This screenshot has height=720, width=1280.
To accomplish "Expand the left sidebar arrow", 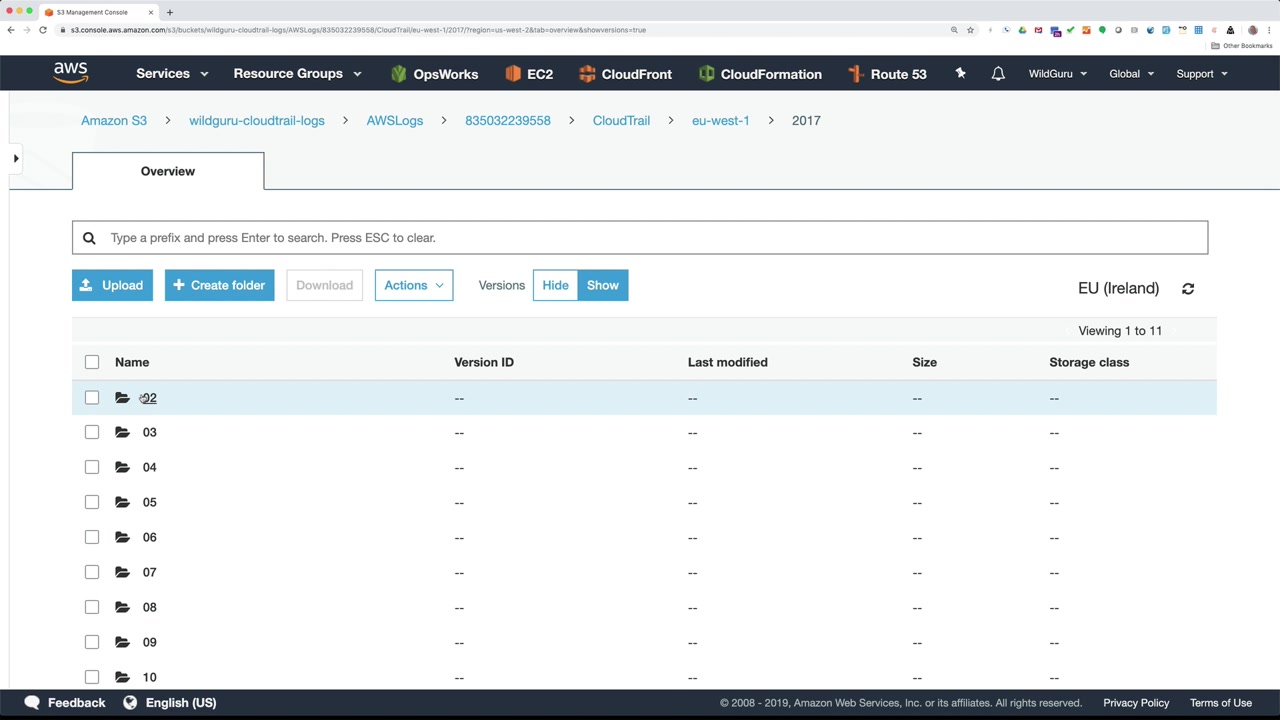I will [x=16, y=158].
